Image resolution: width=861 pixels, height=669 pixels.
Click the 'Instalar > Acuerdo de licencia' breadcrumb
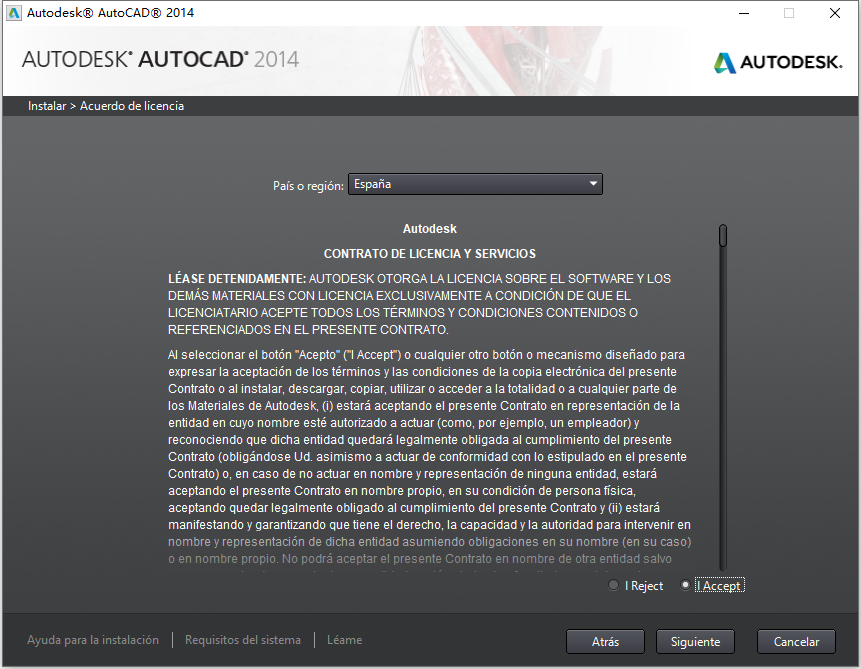click(x=106, y=106)
